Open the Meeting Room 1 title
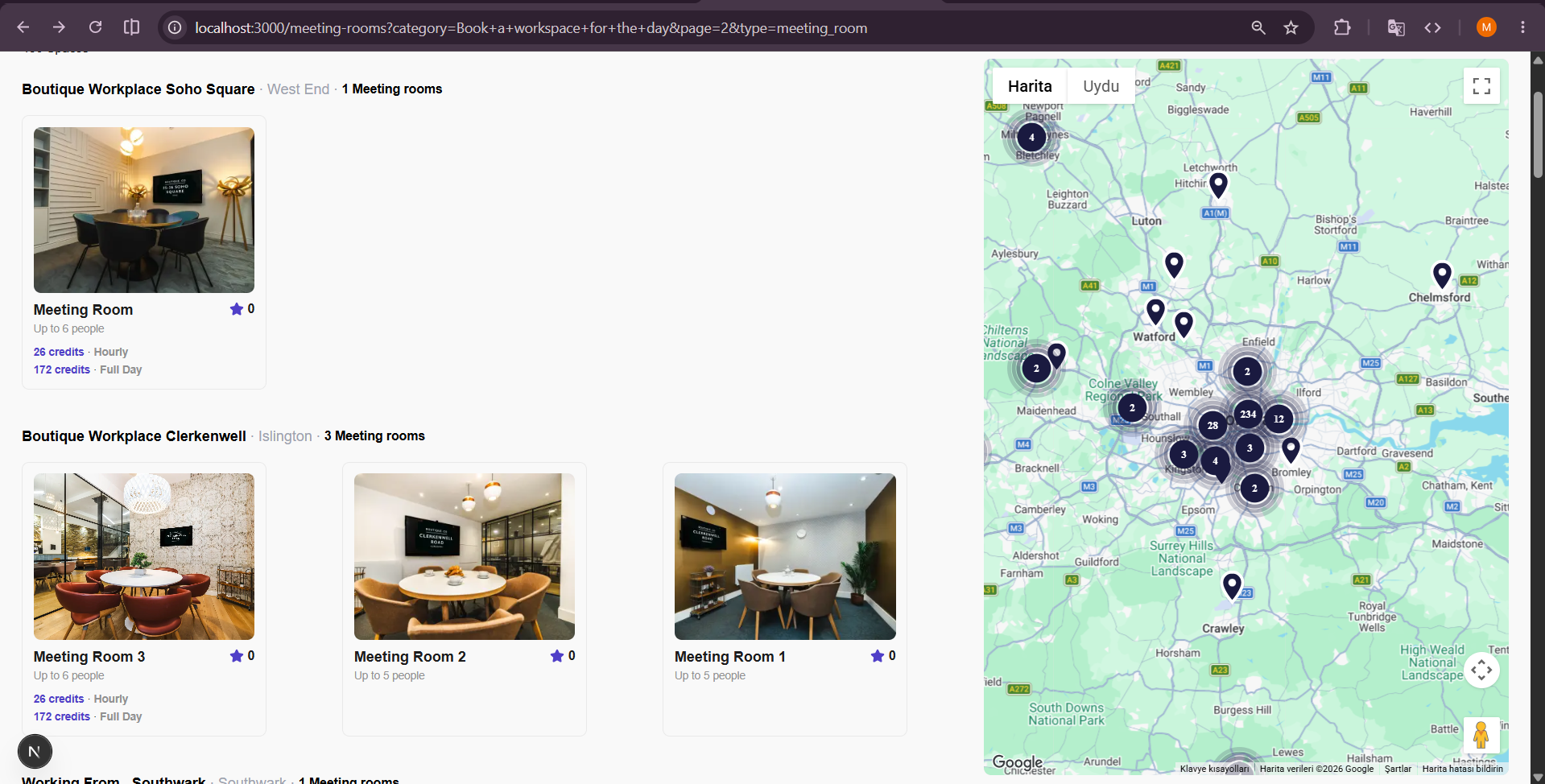Viewport: 1545px width, 784px height. pyautogui.click(x=730, y=657)
